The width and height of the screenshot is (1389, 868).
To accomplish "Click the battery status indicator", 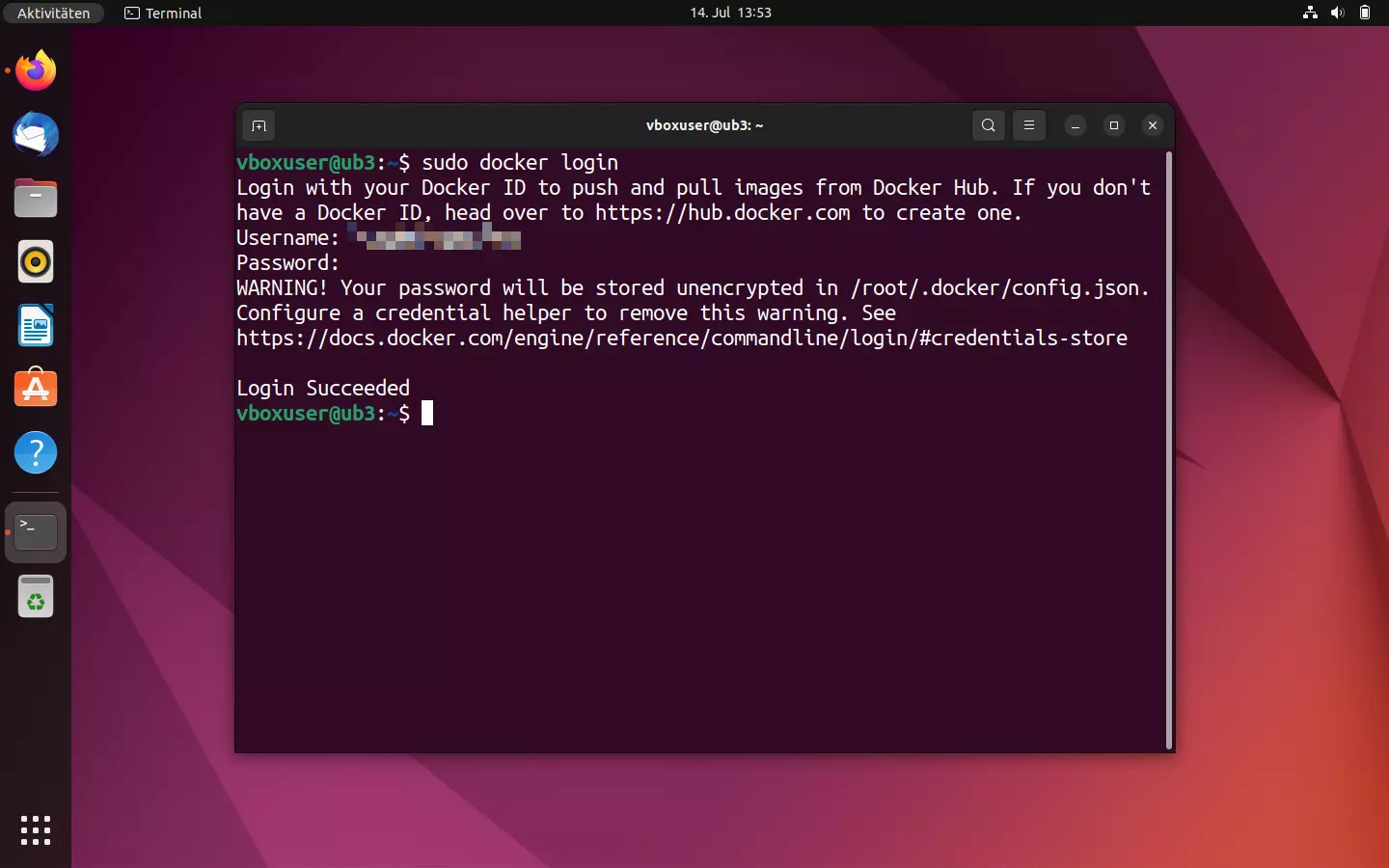I will pyautogui.click(x=1366, y=13).
